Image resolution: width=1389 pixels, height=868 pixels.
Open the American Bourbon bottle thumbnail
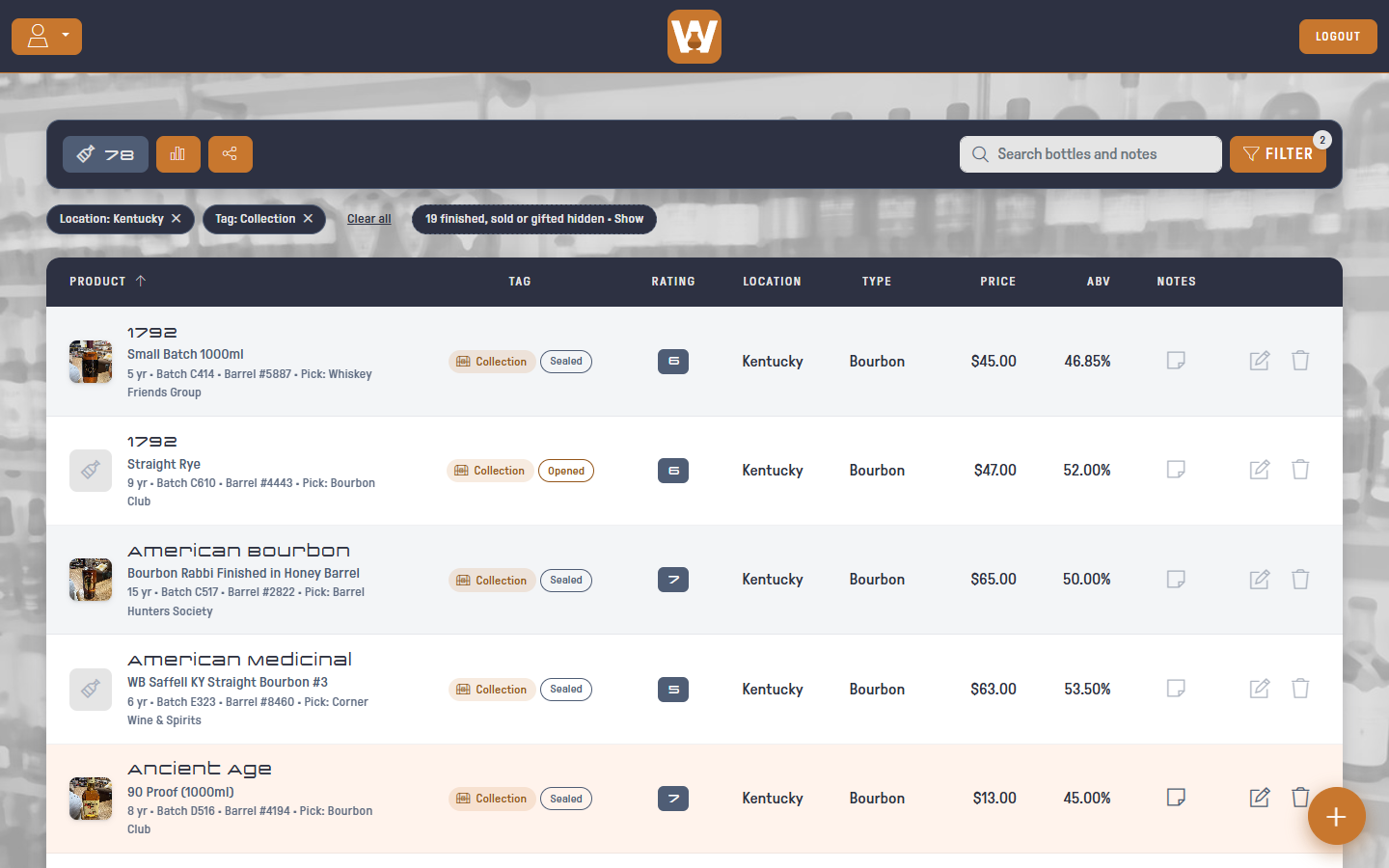pos(91,580)
